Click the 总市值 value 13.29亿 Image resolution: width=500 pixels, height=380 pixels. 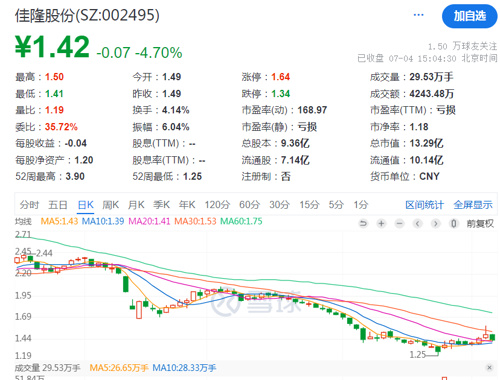pos(426,143)
